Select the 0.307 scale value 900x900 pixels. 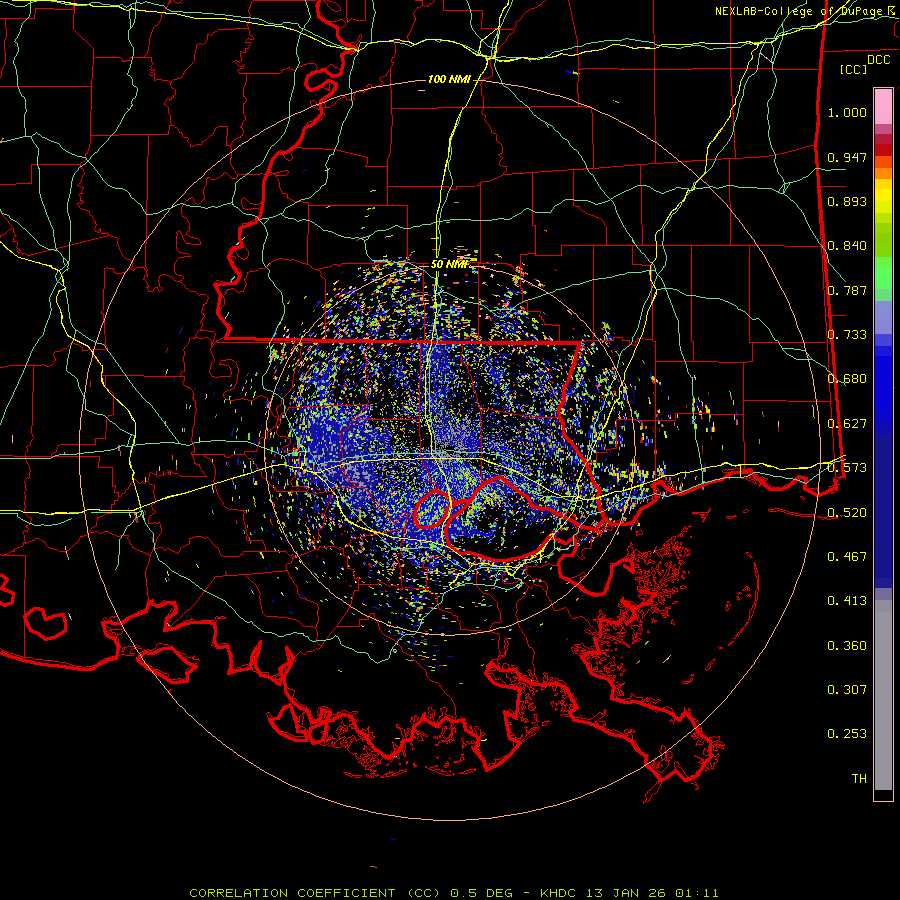[847, 690]
